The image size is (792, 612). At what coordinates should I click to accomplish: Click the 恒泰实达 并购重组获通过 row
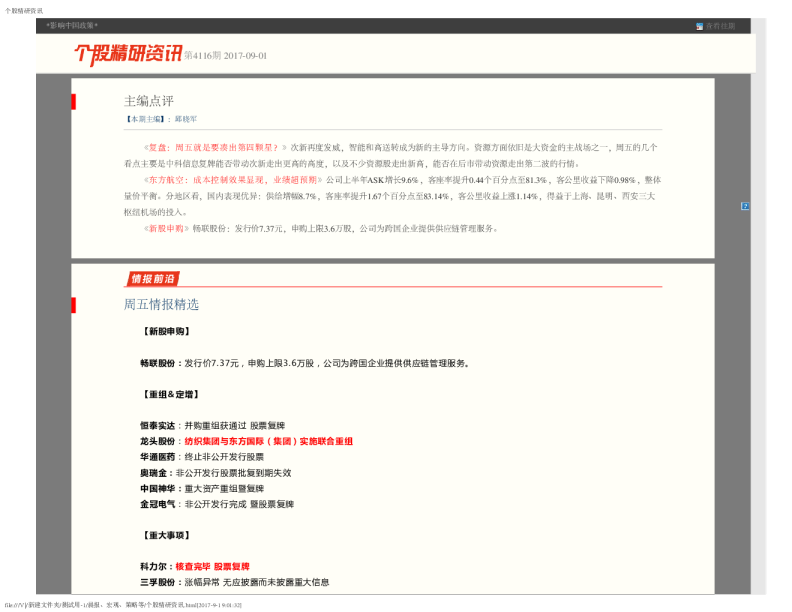click(x=213, y=426)
